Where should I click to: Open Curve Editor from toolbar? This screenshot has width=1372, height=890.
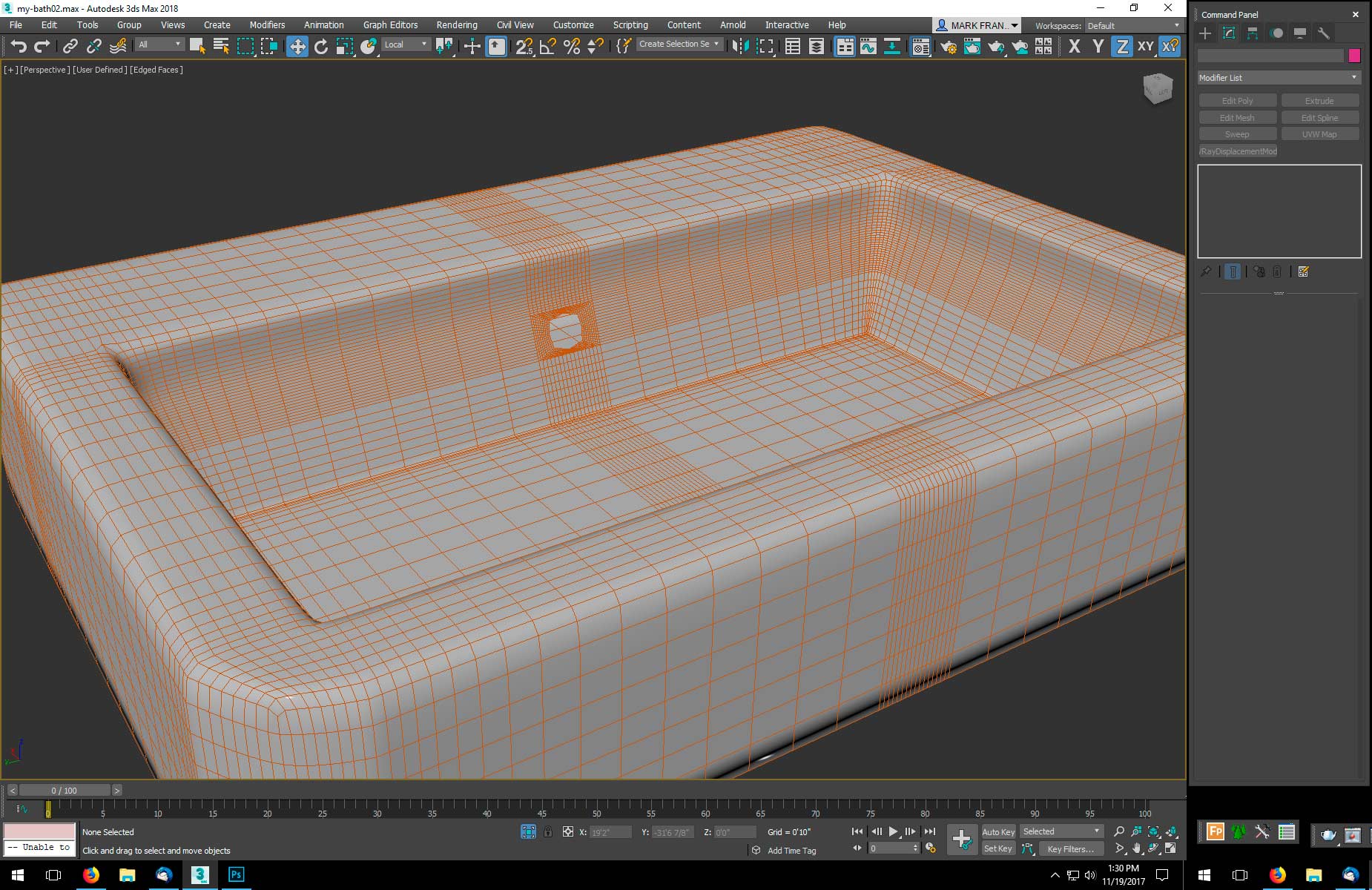click(868, 46)
